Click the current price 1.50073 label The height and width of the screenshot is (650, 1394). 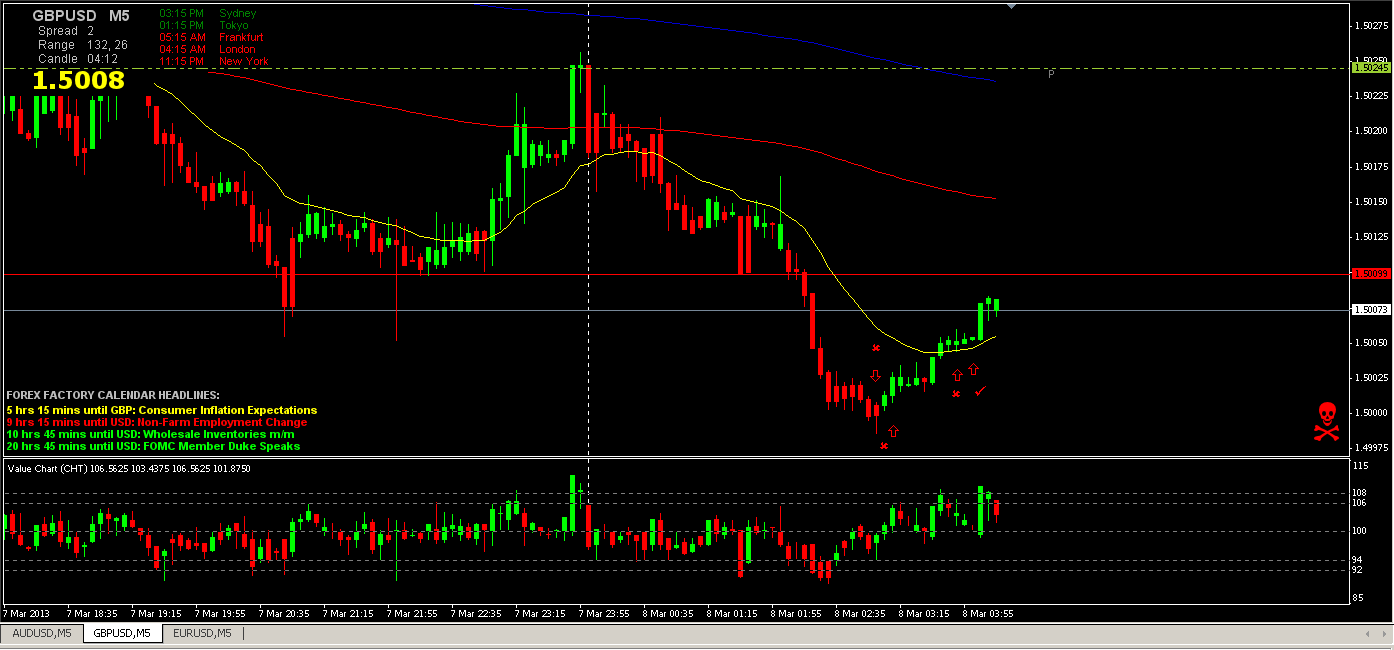[1370, 310]
